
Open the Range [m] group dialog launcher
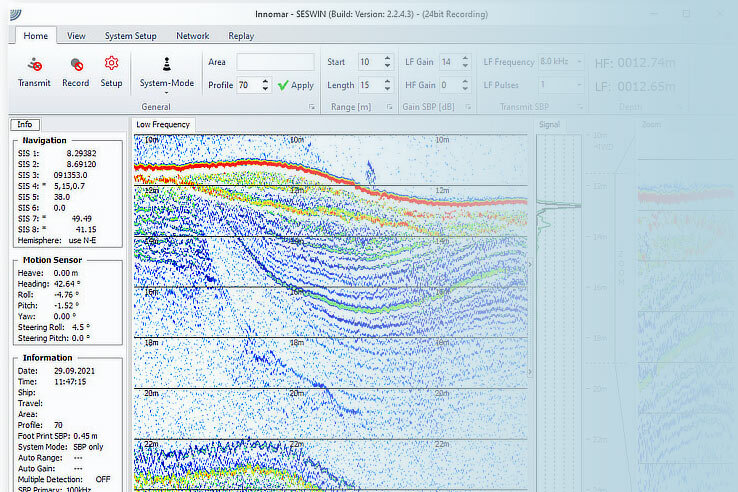389,107
